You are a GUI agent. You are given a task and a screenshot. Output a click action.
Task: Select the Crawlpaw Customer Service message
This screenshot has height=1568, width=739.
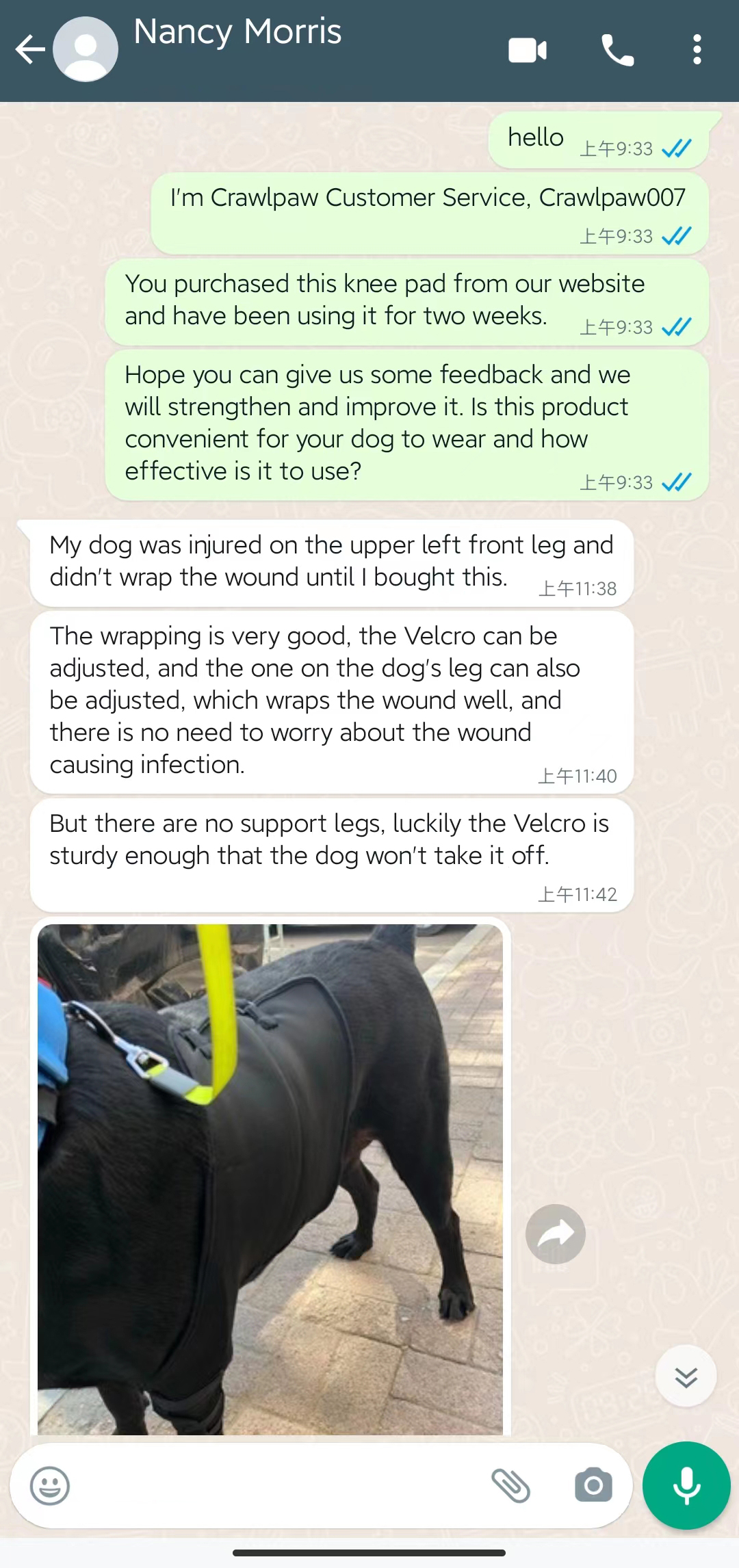pyautogui.click(x=430, y=213)
